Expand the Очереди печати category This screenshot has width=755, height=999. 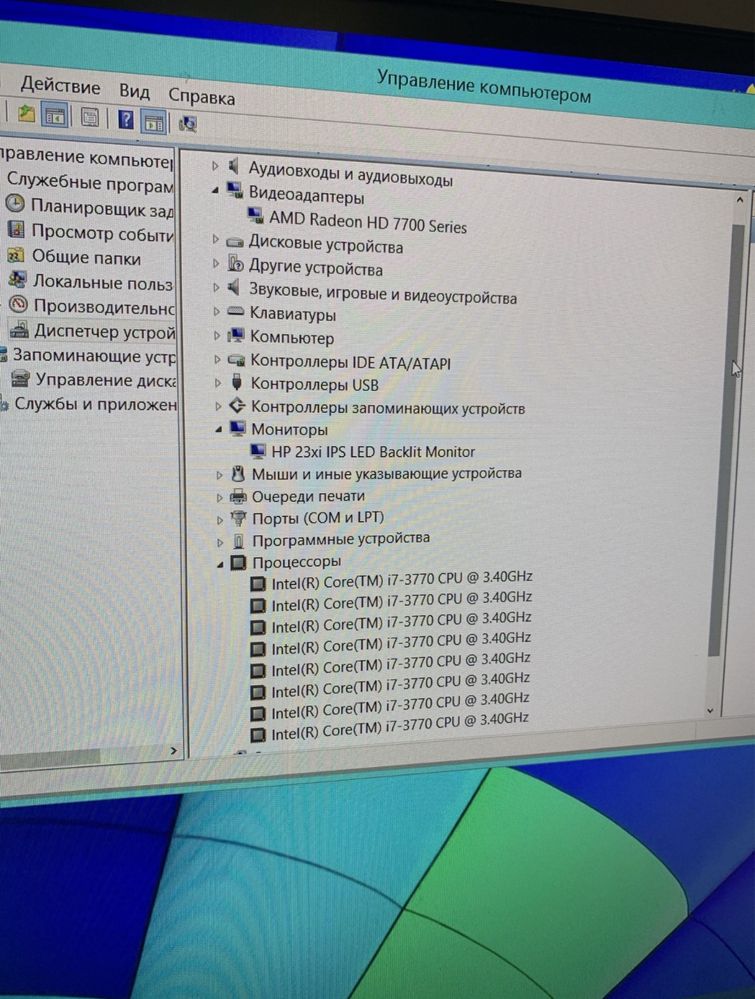220,498
